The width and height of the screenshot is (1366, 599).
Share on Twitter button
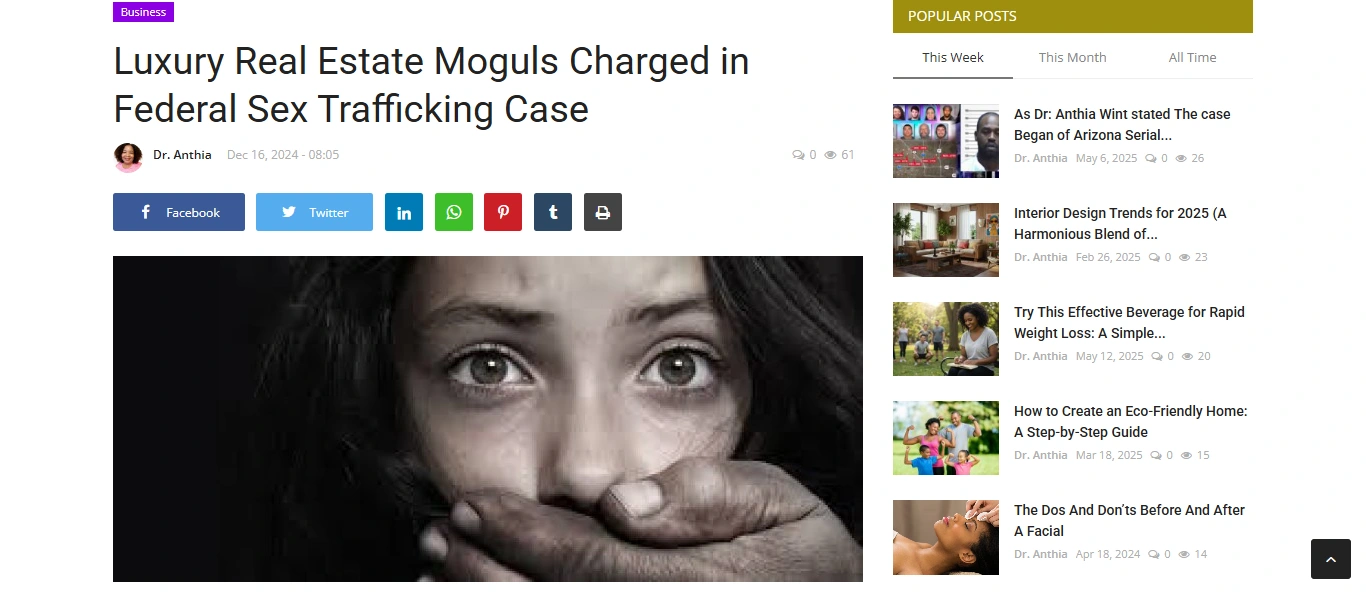(x=314, y=212)
